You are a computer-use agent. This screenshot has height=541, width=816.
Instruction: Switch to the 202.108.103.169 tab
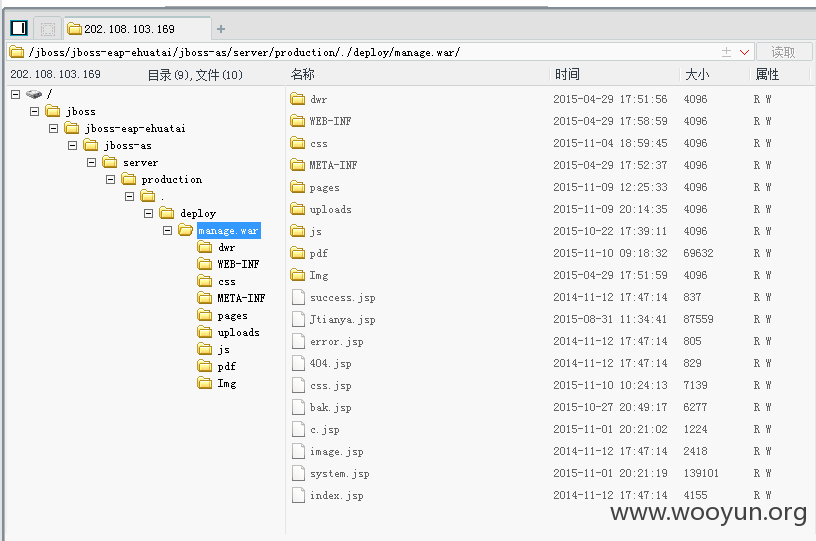click(x=138, y=29)
